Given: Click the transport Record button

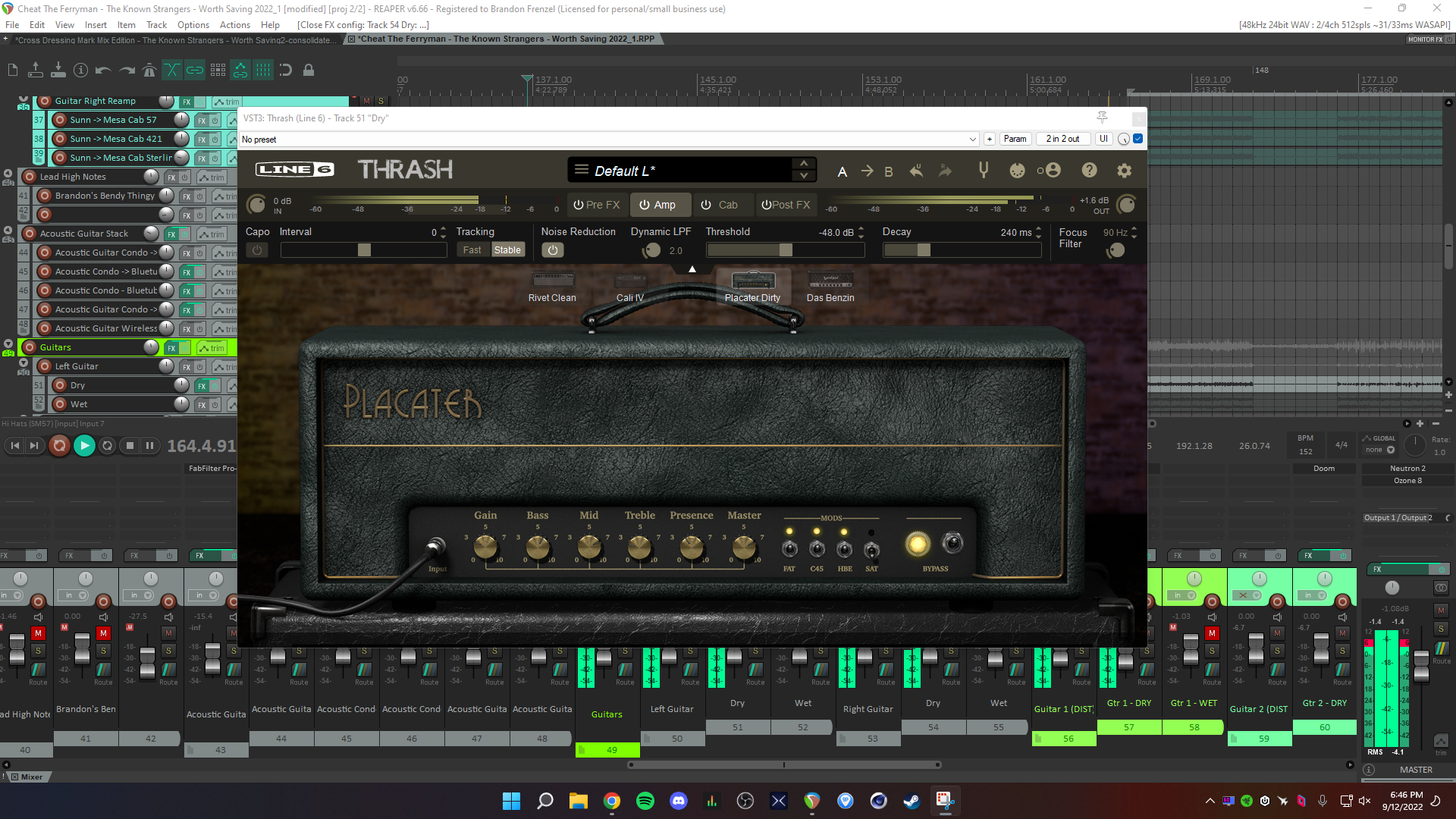Looking at the screenshot, I should (59, 446).
